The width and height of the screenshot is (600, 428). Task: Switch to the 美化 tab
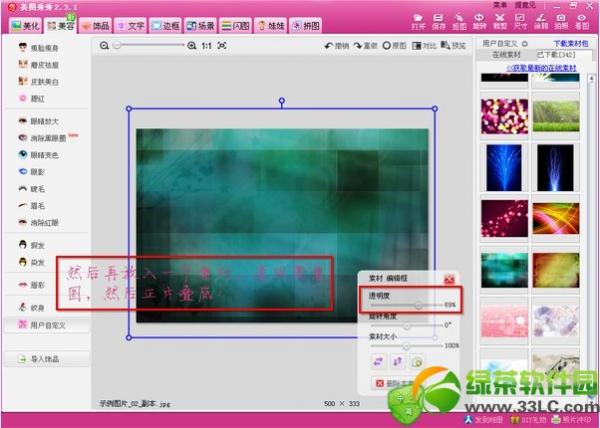click(x=26, y=26)
